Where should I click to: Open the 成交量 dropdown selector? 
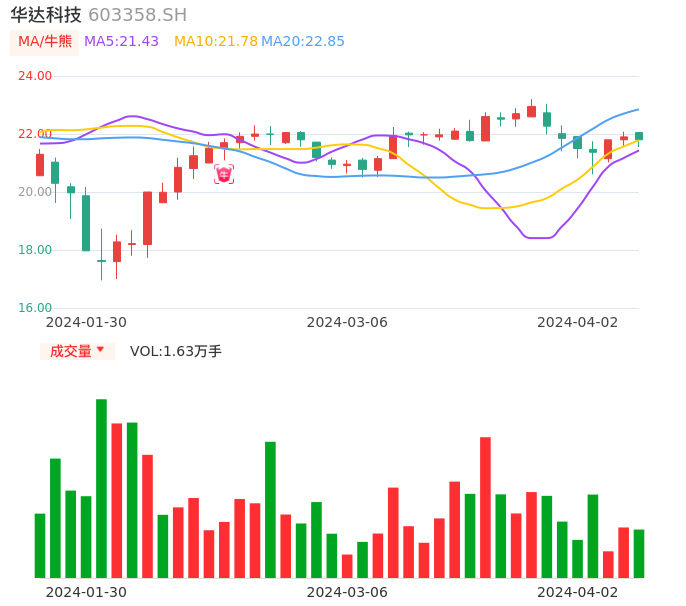[77, 351]
